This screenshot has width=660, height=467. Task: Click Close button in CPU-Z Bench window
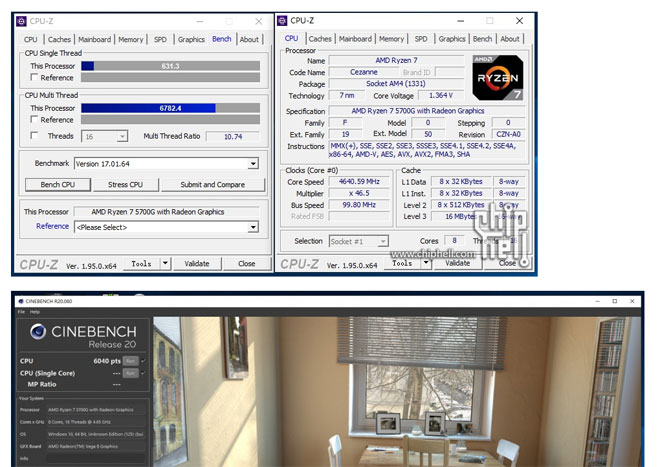[x=247, y=264]
